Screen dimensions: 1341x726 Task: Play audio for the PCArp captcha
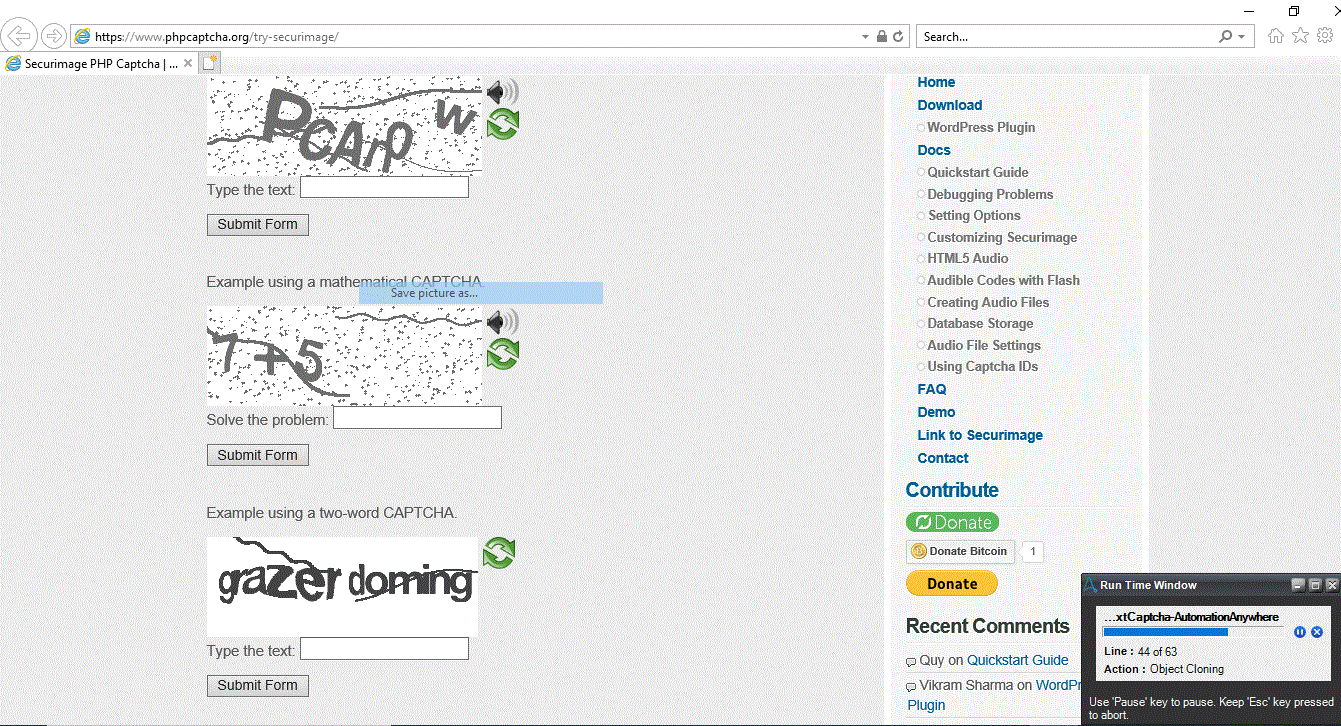click(502, 92)
